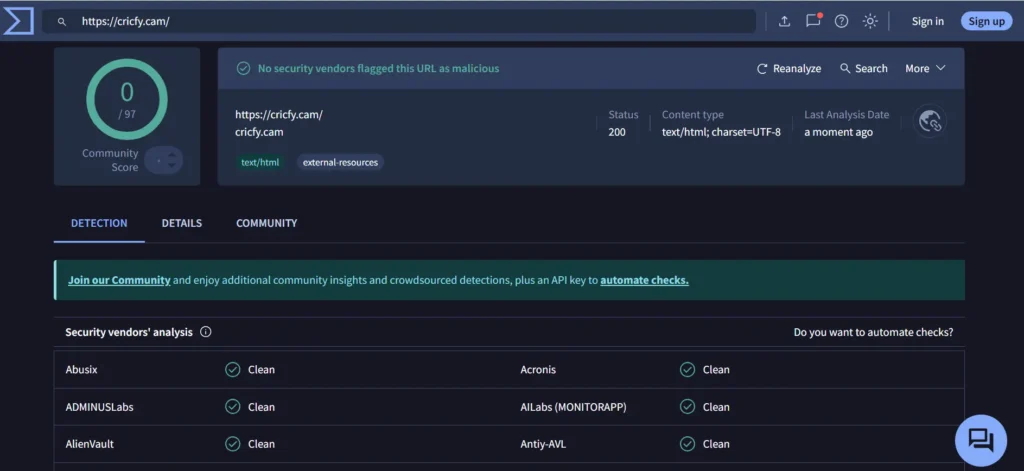The image size is (1024, 471).
Task: Click the status value 200
Action: pos(616,133)
